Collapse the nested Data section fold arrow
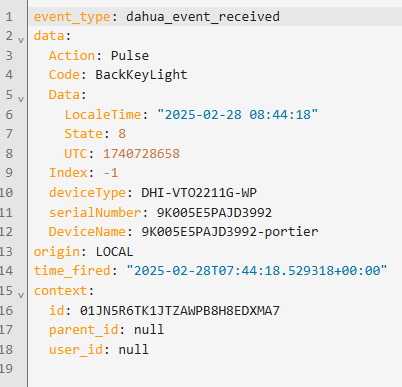The image size is (402, 387). (x=21, y=99)
